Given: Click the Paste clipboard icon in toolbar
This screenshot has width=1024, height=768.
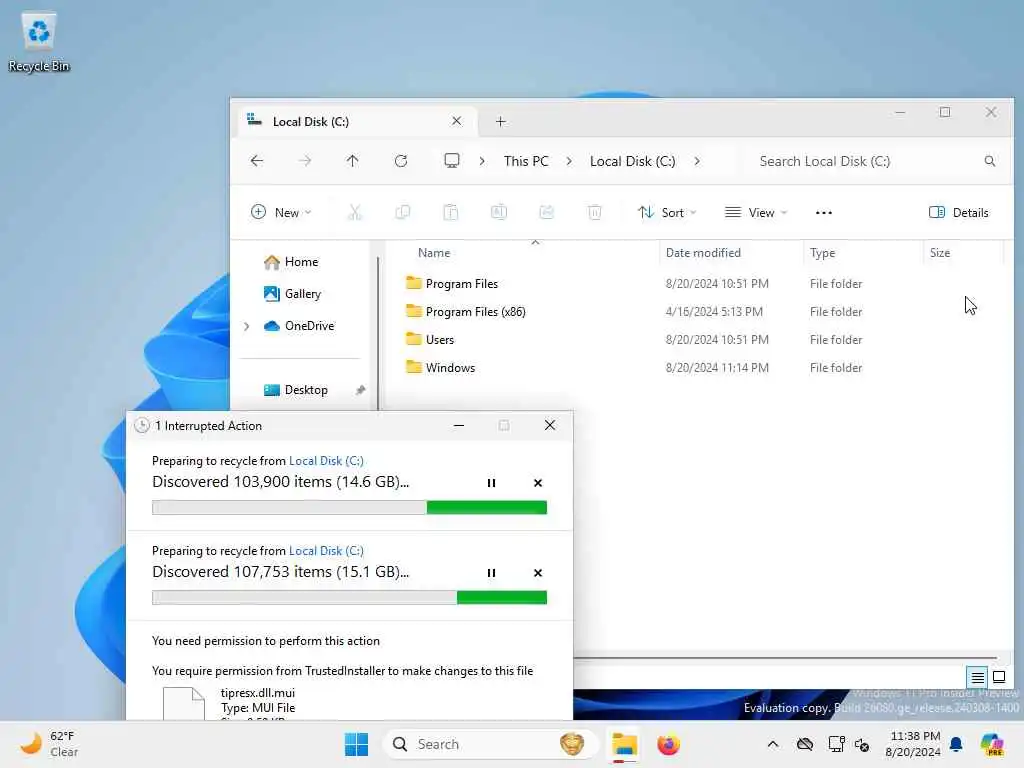Looking at the screenshot, I should pos(451,212).
